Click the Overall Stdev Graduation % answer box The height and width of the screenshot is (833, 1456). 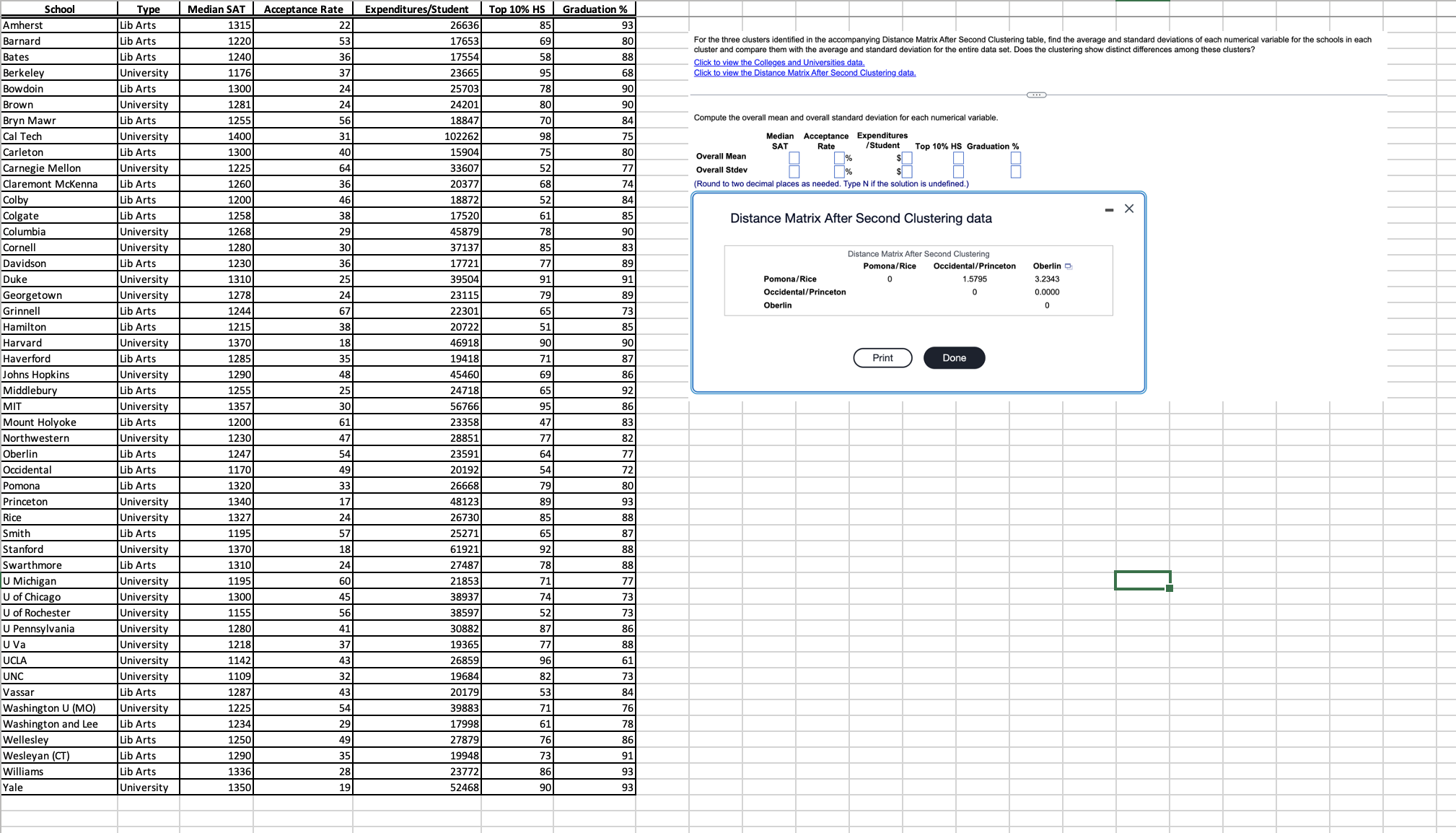point(1016,171)
